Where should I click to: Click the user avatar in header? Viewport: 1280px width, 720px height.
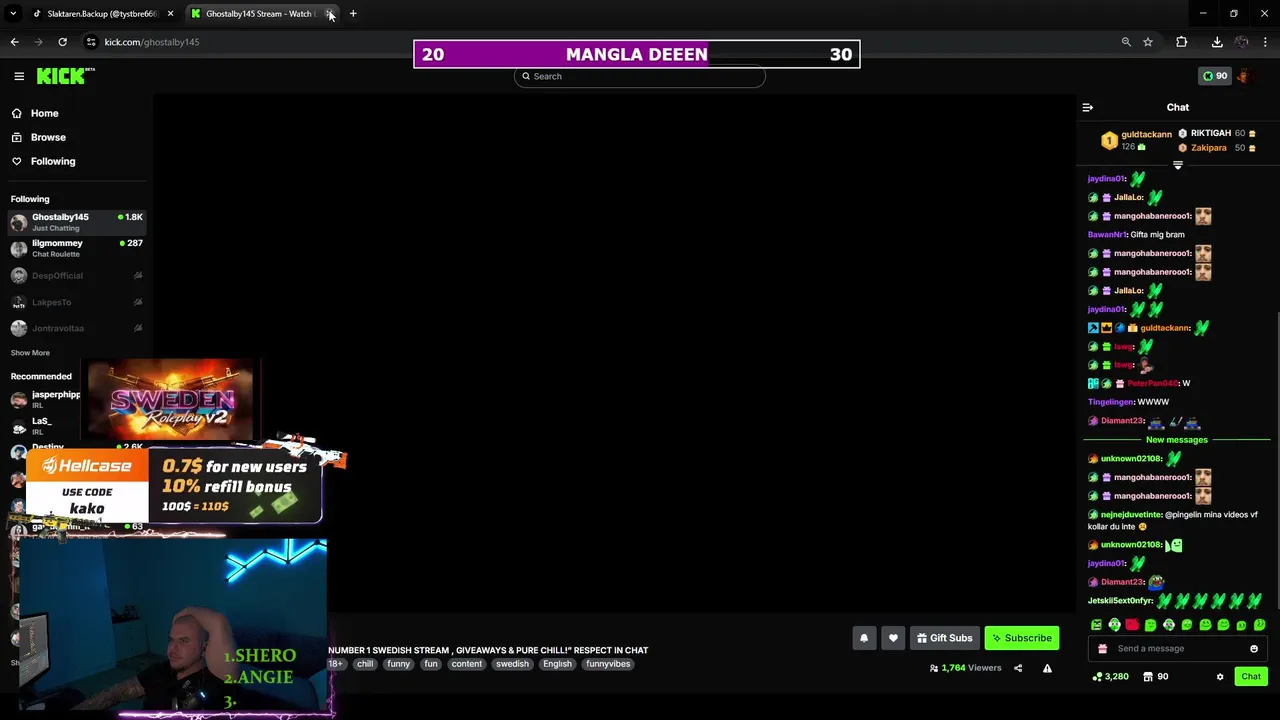click(x=1244, y=76)
